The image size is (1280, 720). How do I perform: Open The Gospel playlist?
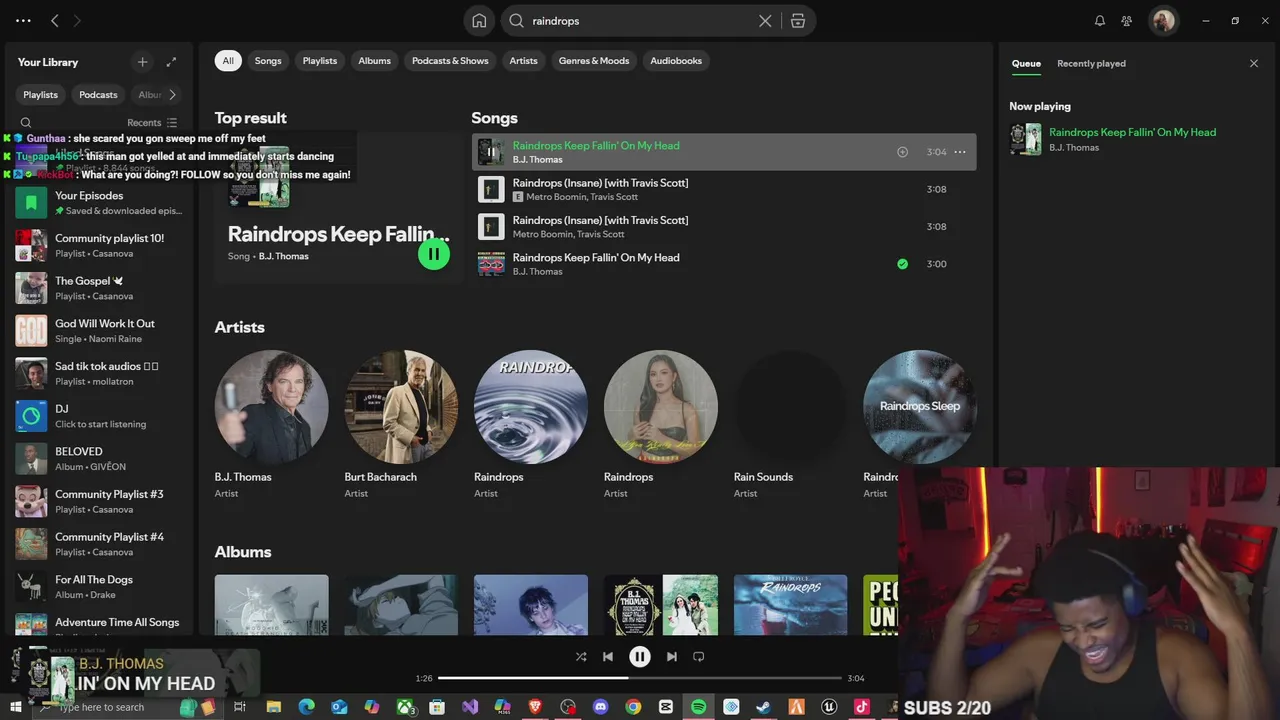click(100, 288)
